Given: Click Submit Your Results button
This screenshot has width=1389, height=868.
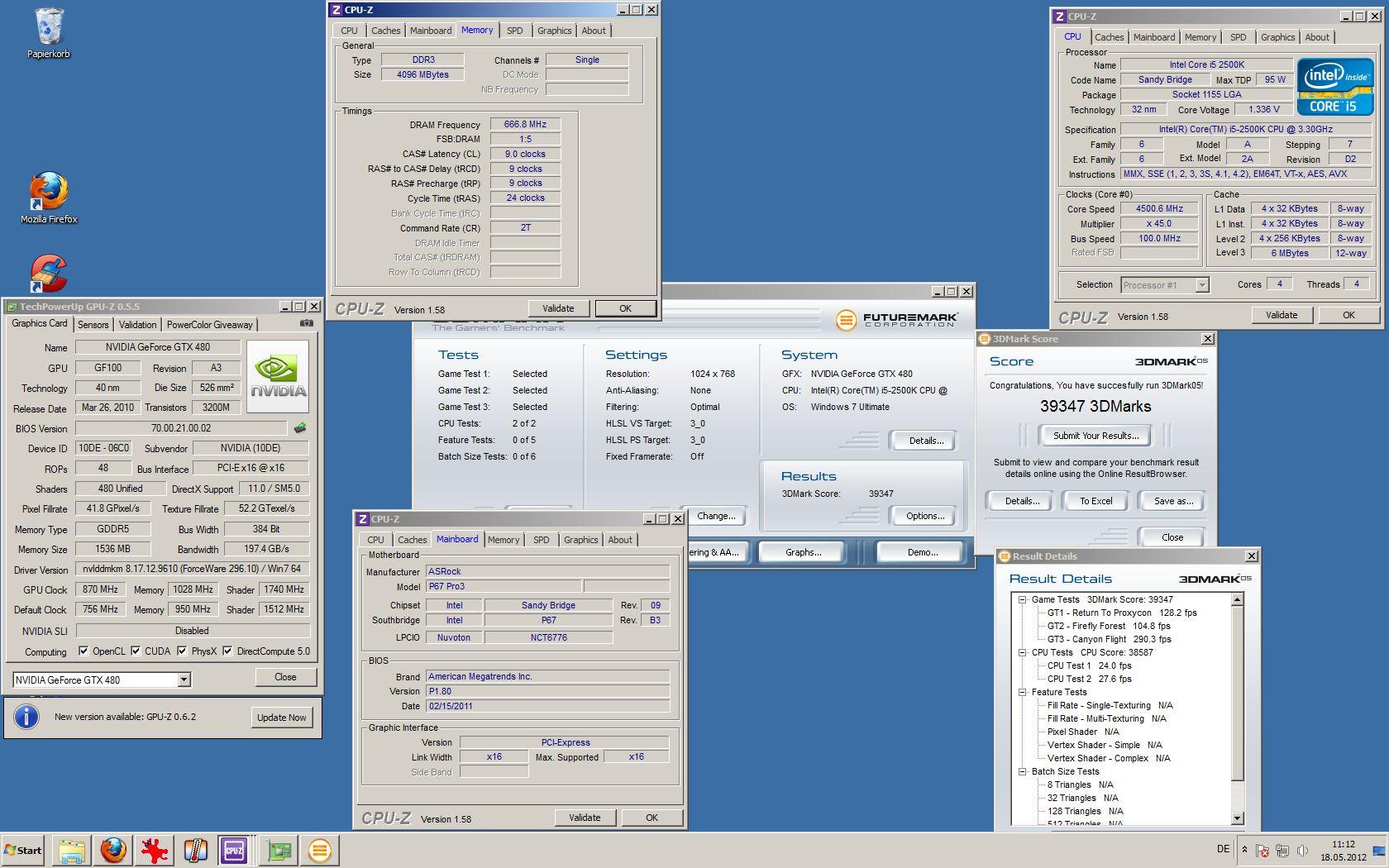Looking at the screenshot, I should point(1095,436).
